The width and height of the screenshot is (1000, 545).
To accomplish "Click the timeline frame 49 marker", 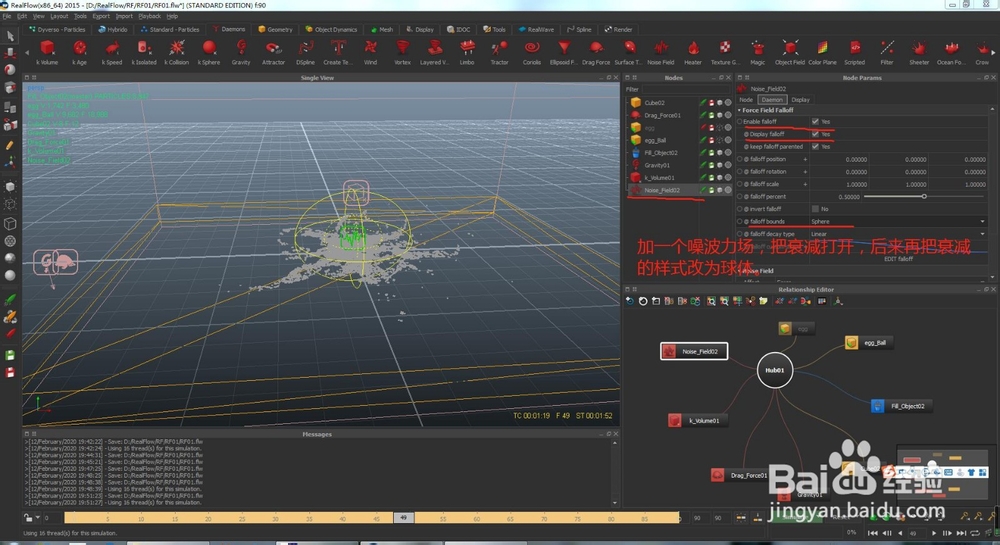I will tap(403, 518).
